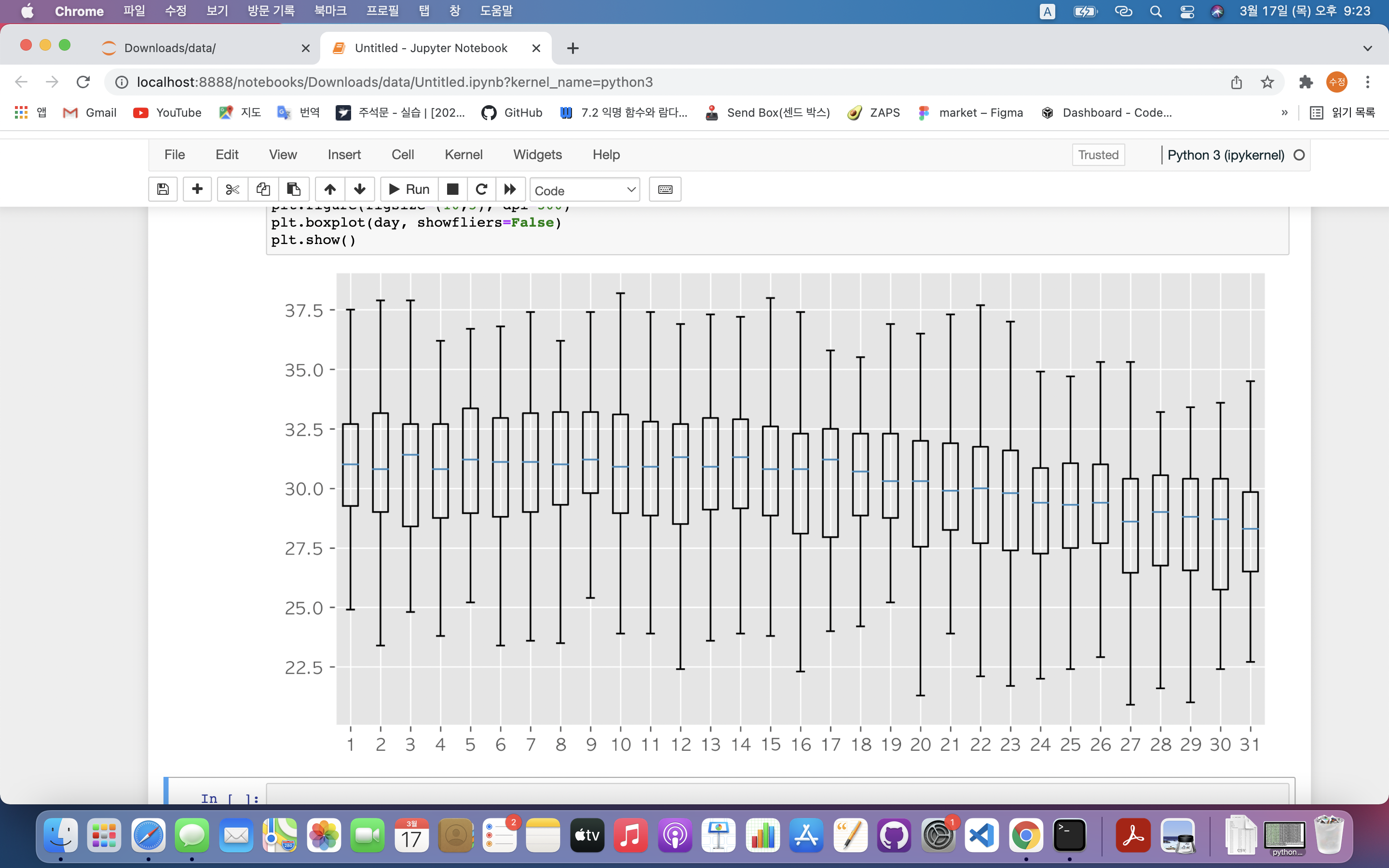The image size is (1389, 868).
Task: Interrupt the kernel with the stop square
Action: (x=452, y=190)
